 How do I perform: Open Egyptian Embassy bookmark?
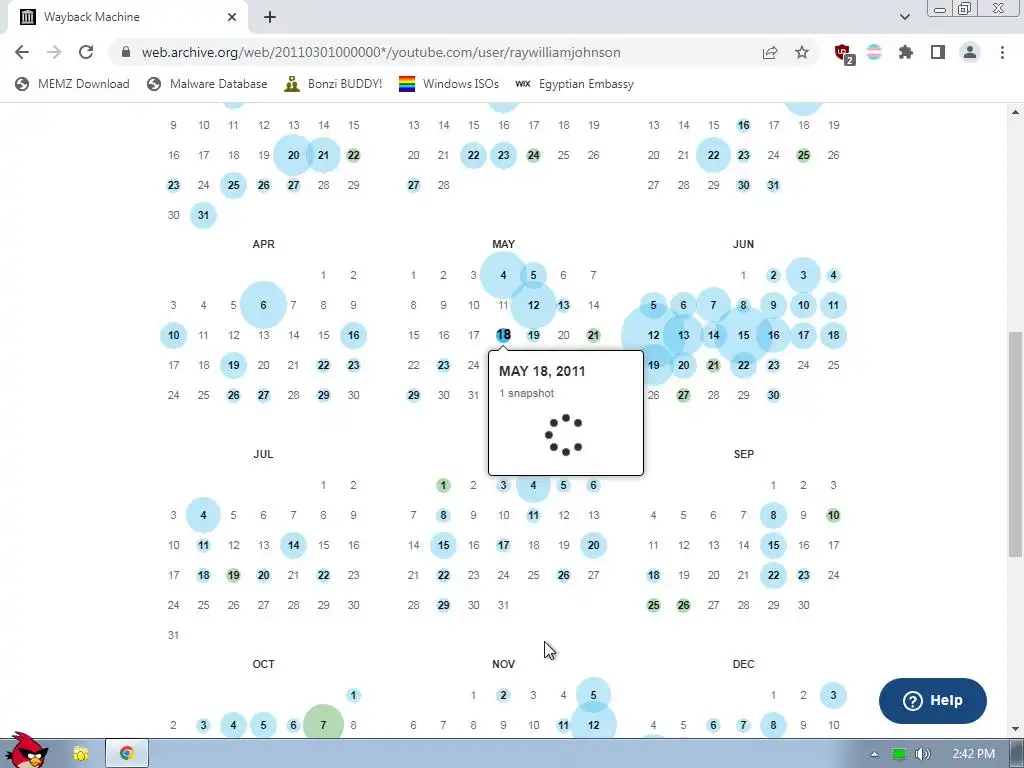pyautogui.click(x=574, y=84)
